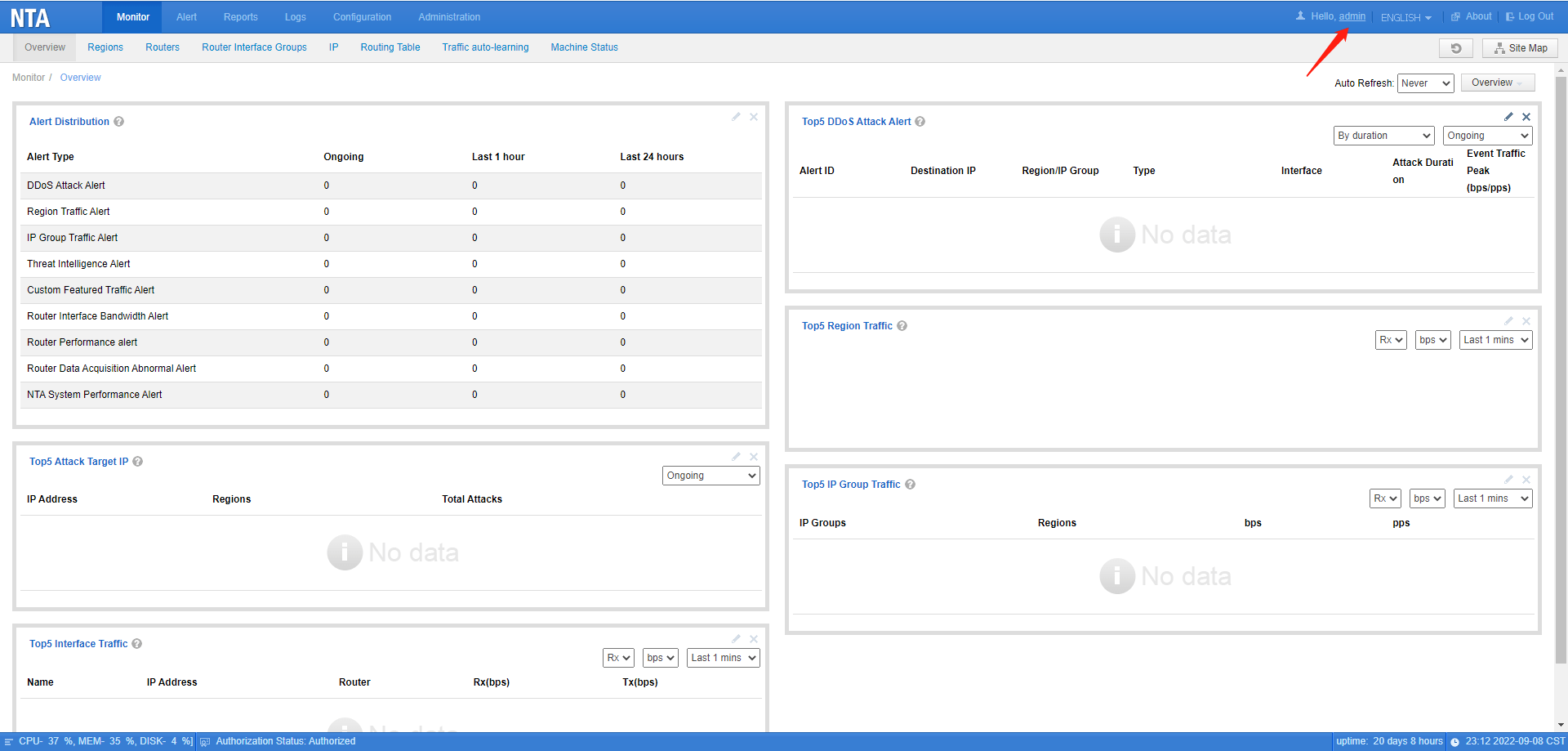
Task: Click the Overview breadcrumb link
Action: [x=81, y=78]
